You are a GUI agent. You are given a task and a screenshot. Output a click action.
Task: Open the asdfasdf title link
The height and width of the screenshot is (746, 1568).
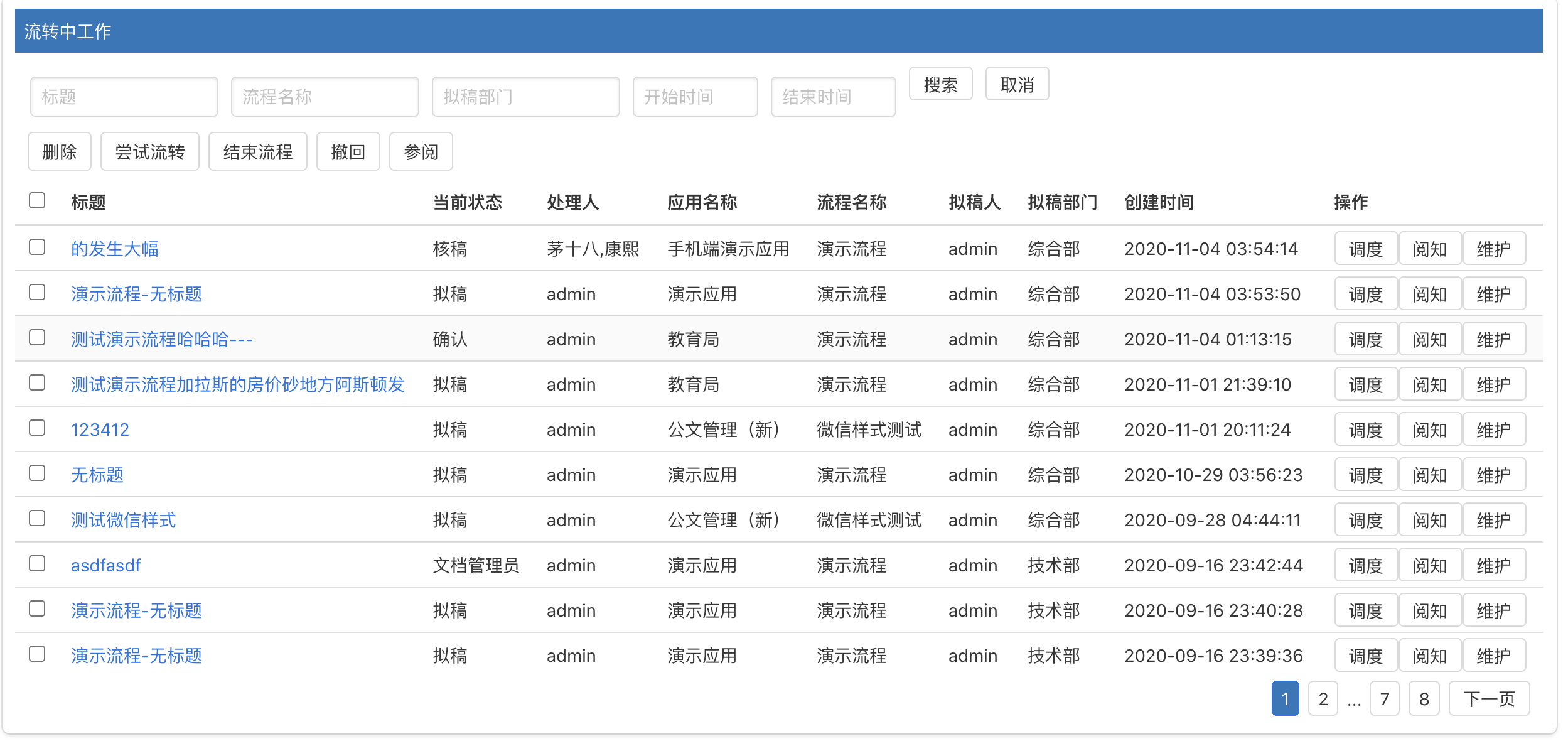pos(105,565)
